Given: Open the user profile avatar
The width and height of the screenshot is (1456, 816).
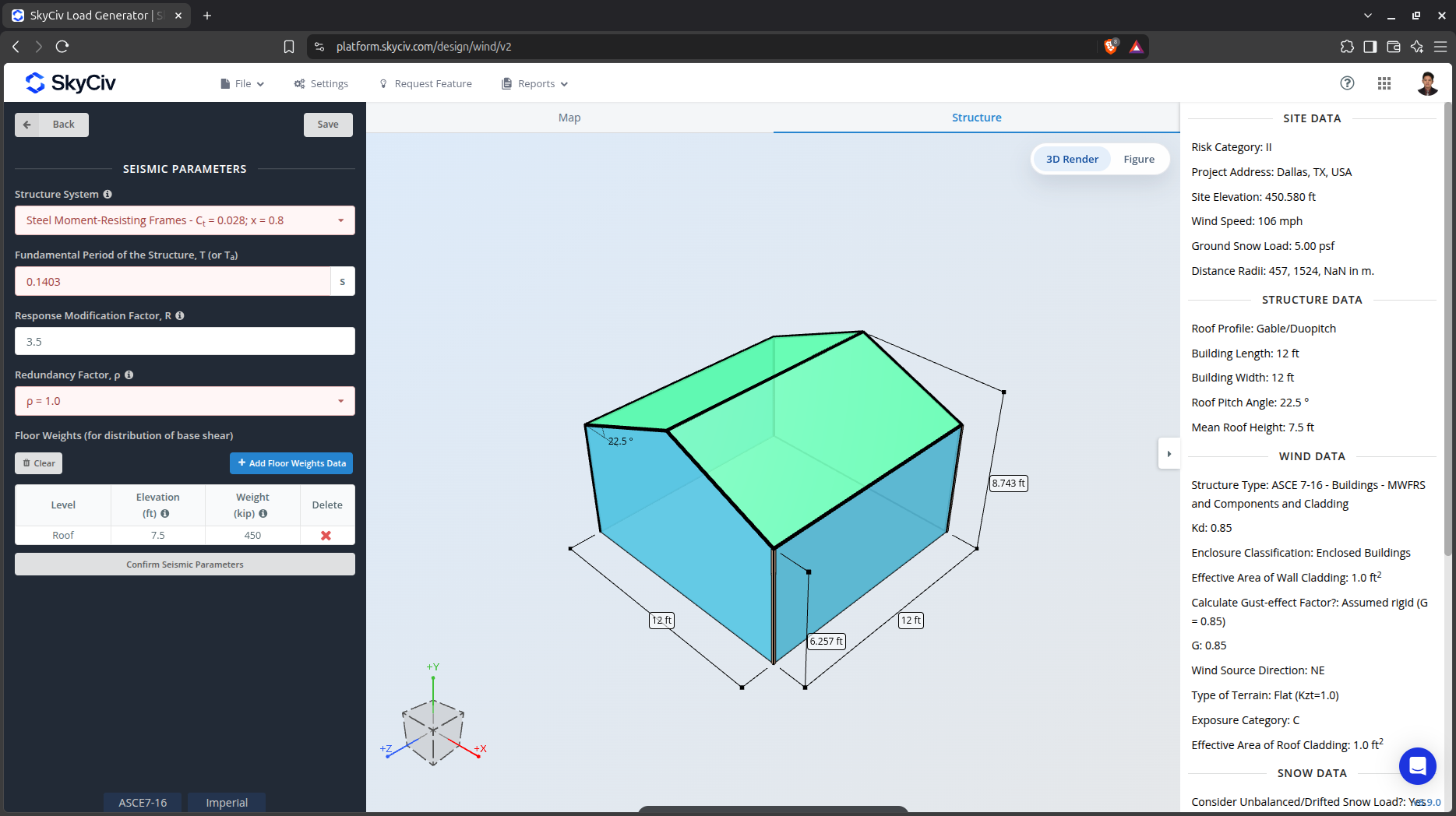Looking at the screenshot, I should click(1427, 83).
